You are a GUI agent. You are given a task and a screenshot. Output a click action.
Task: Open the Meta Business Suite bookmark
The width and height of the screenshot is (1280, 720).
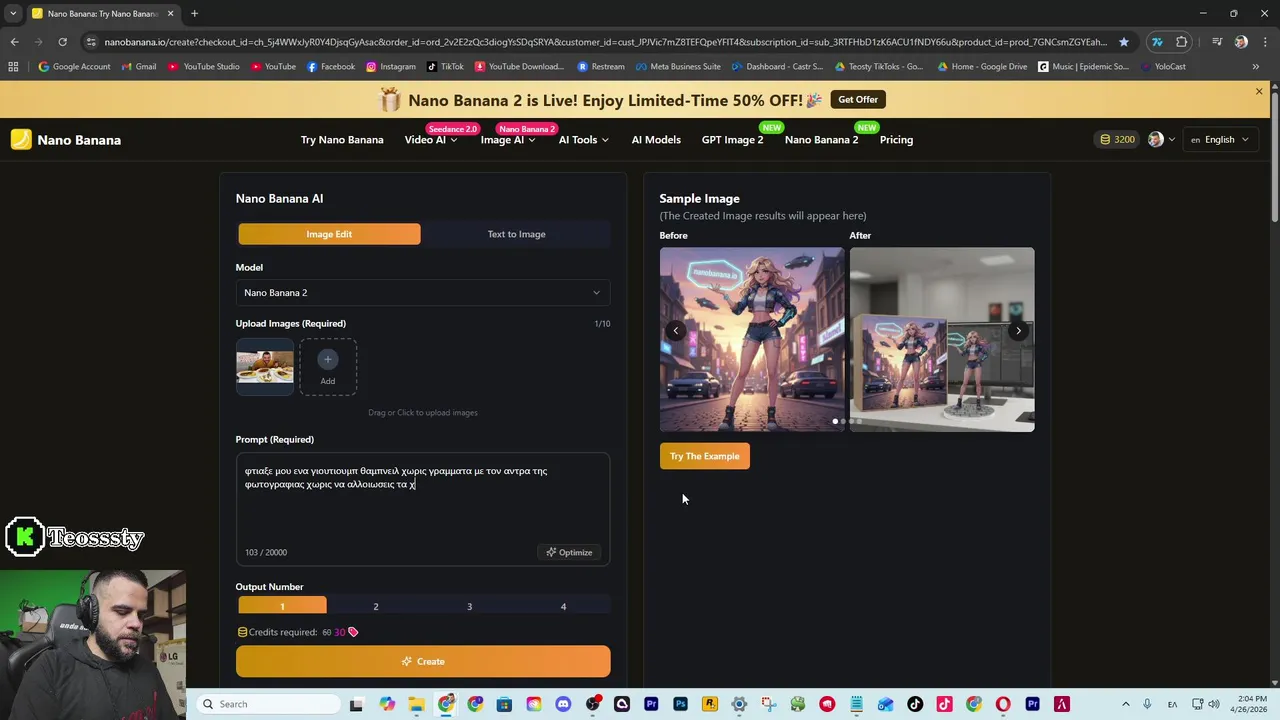(677, 67)
